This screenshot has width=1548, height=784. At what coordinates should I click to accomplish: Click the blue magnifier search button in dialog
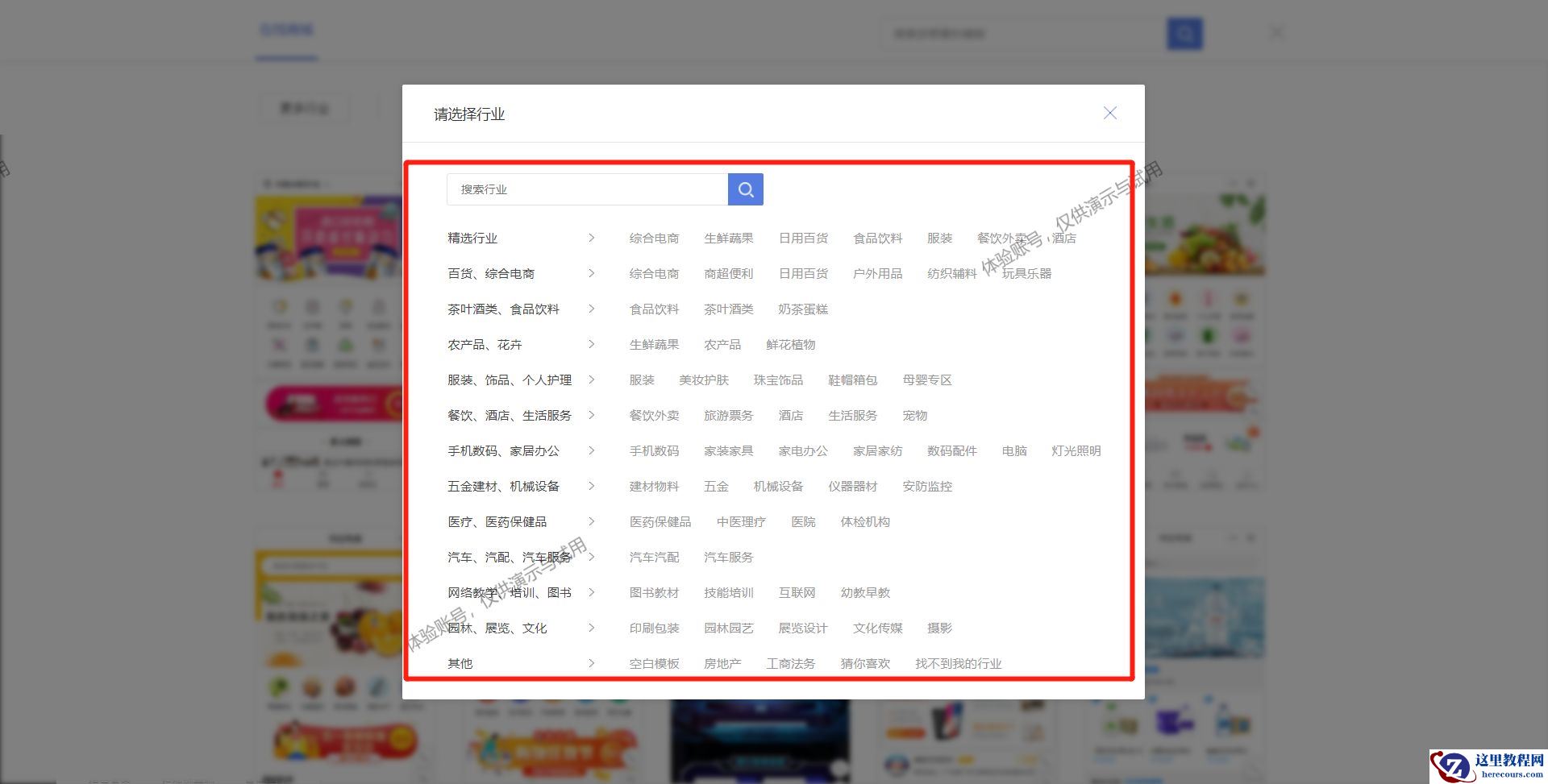746,189
